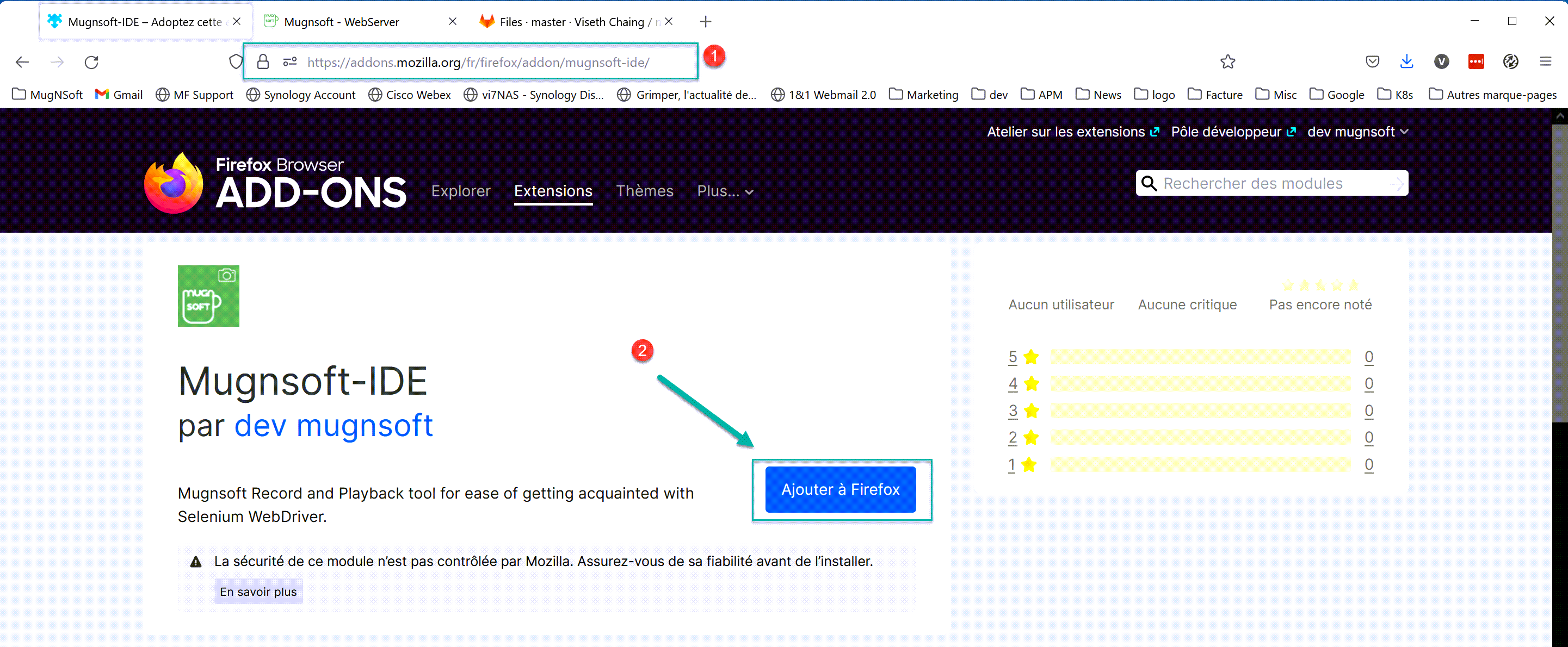Open the Synology Account bookmark

point(301,95)
